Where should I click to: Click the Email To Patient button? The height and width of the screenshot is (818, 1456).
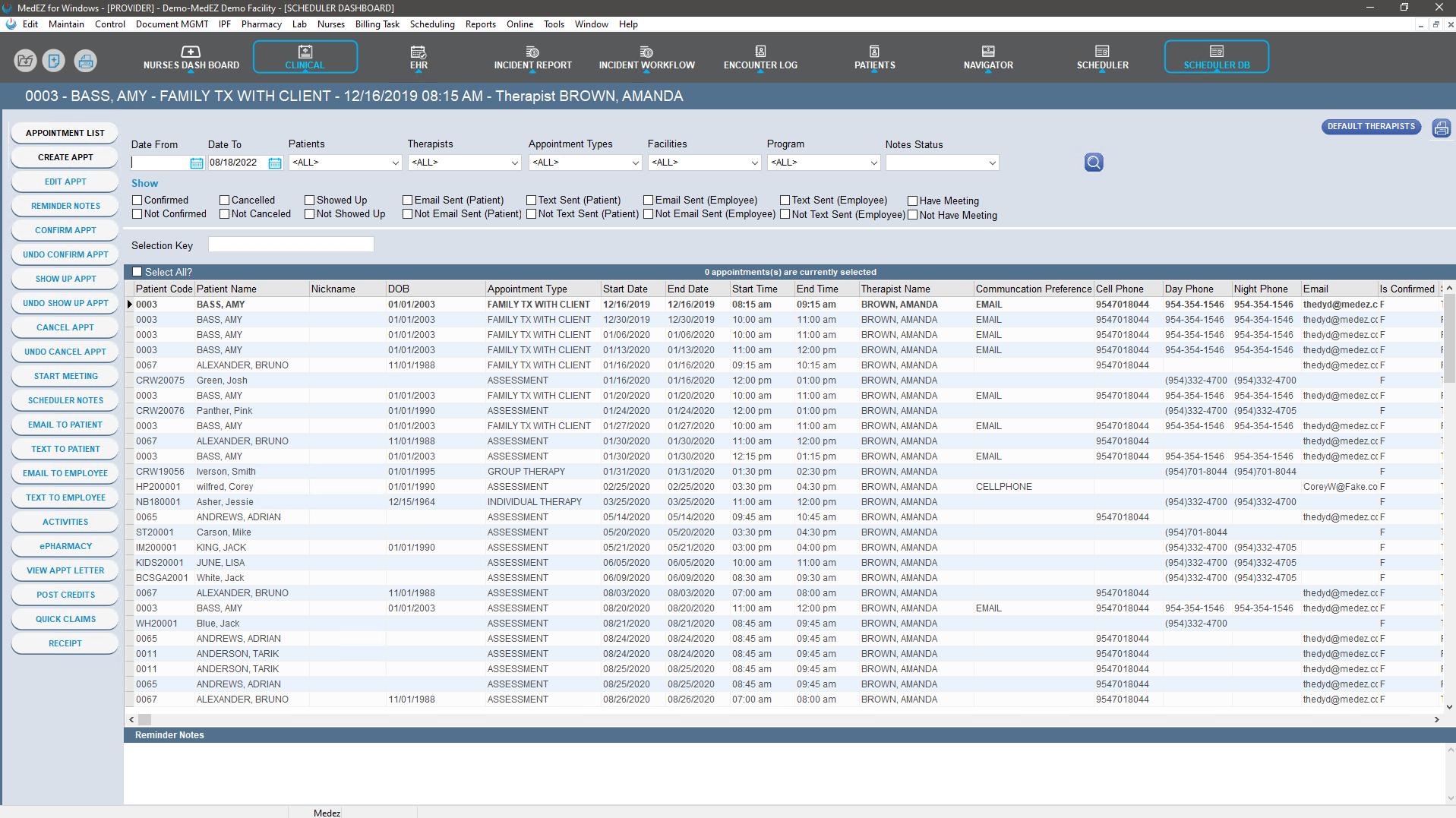[x=65, y=425]
